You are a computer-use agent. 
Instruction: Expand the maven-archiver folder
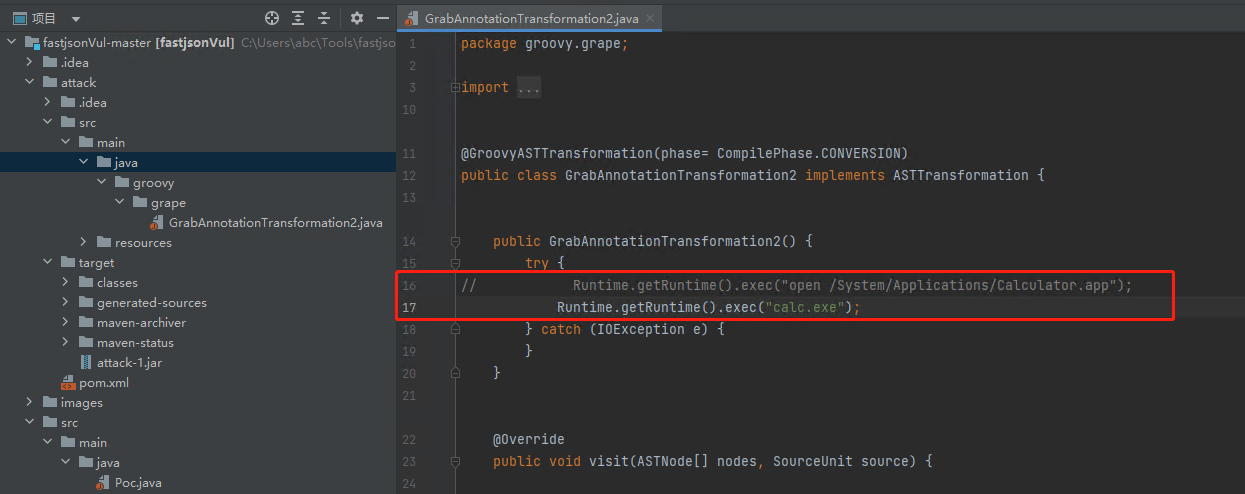[65, 322]
